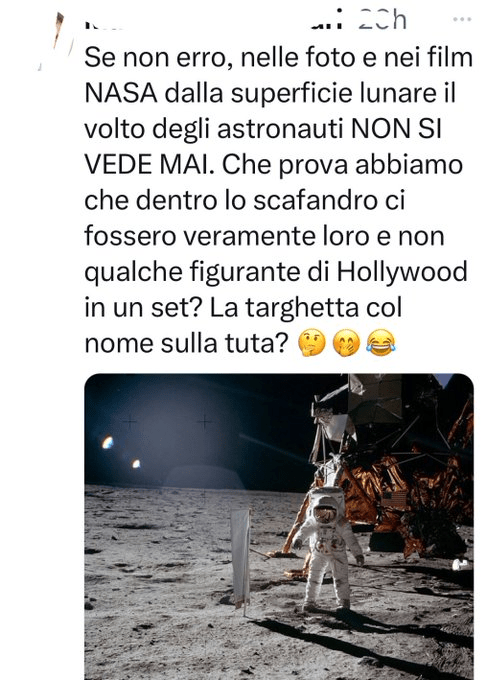Open the three-dot more options menu
Image resolution: width=487 pixels, height=680 pixels.
461,19
